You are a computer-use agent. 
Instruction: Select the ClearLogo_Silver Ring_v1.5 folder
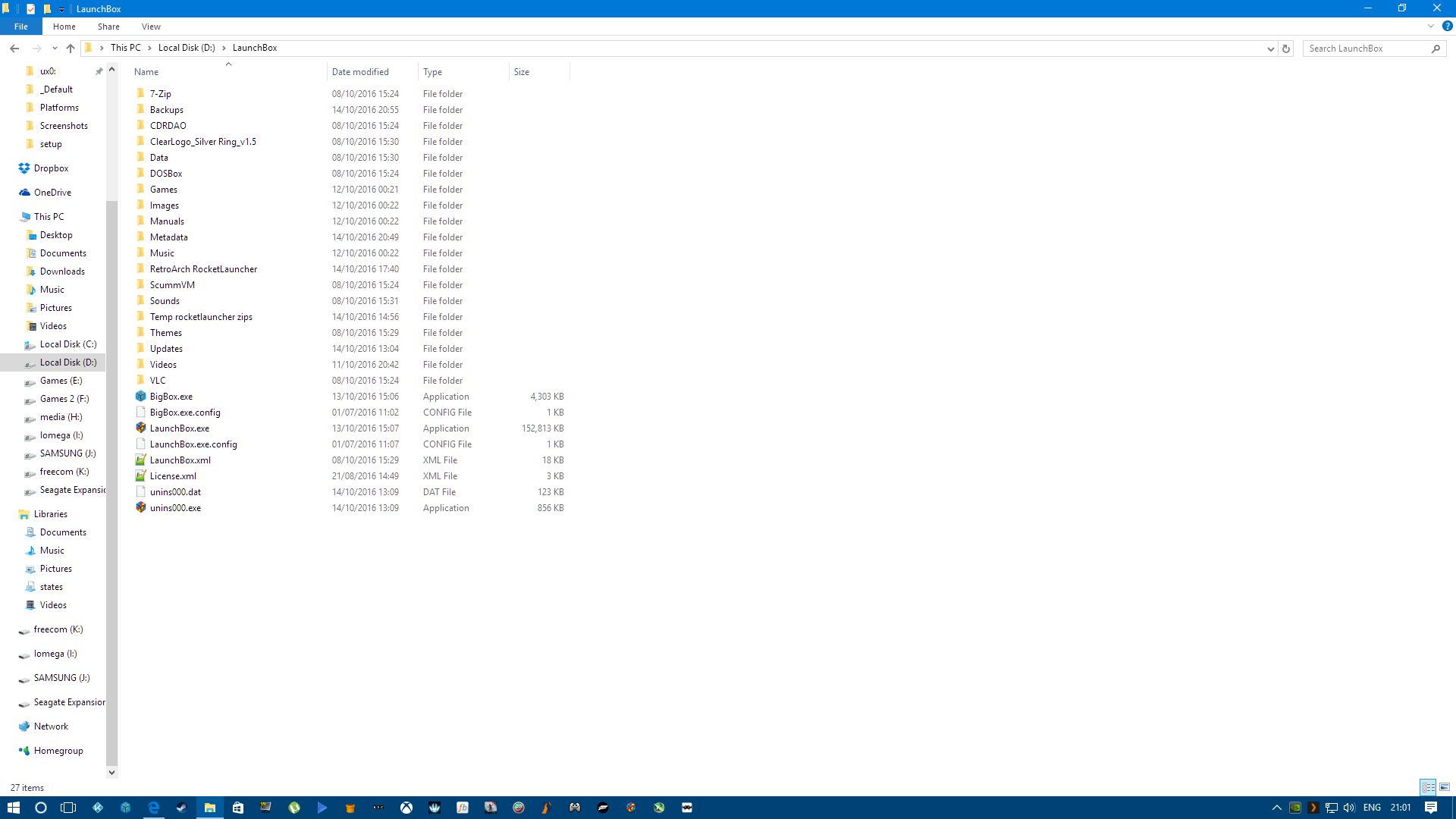pyautogui.click(x=202, y=142)
